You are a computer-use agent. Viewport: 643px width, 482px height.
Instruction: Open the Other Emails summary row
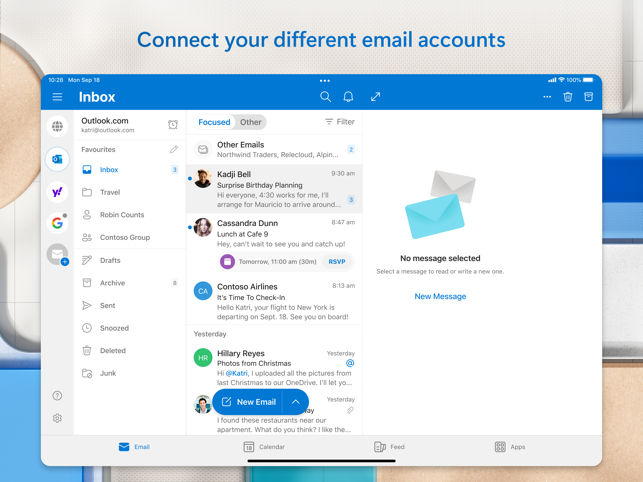pyautogui.click(x=274, y=149)
